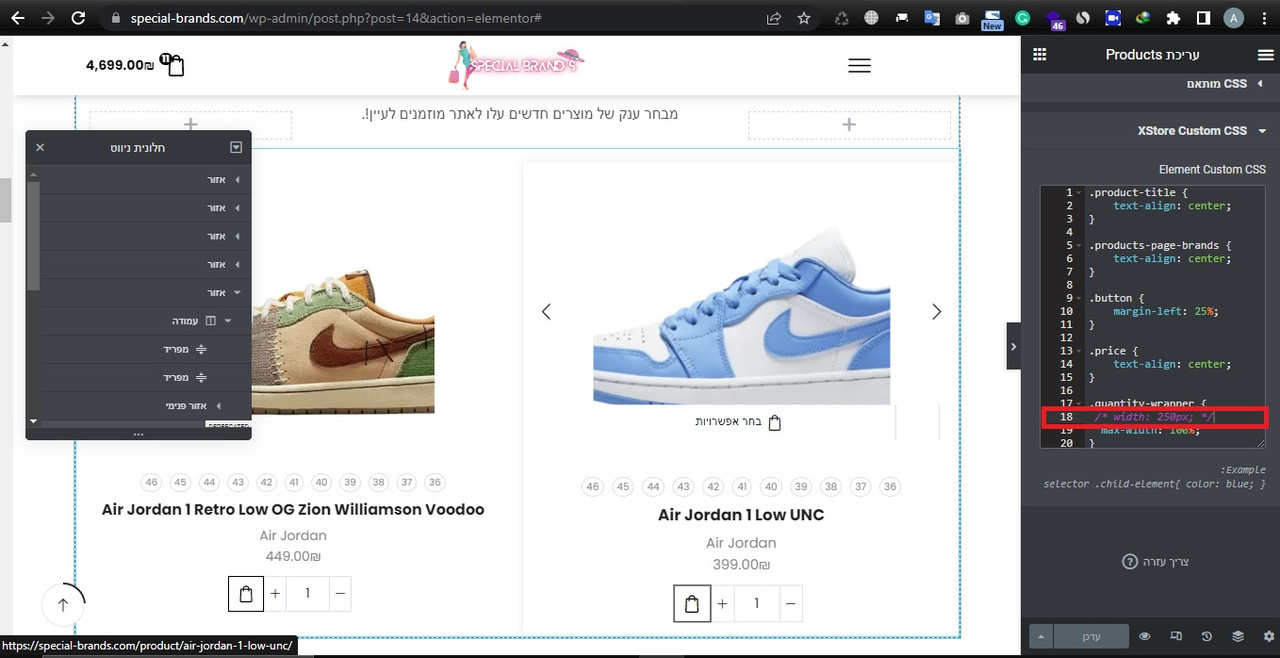Bookmark this page with star icon
This screenshot has width=1280, height=658.
click(804, 18)
